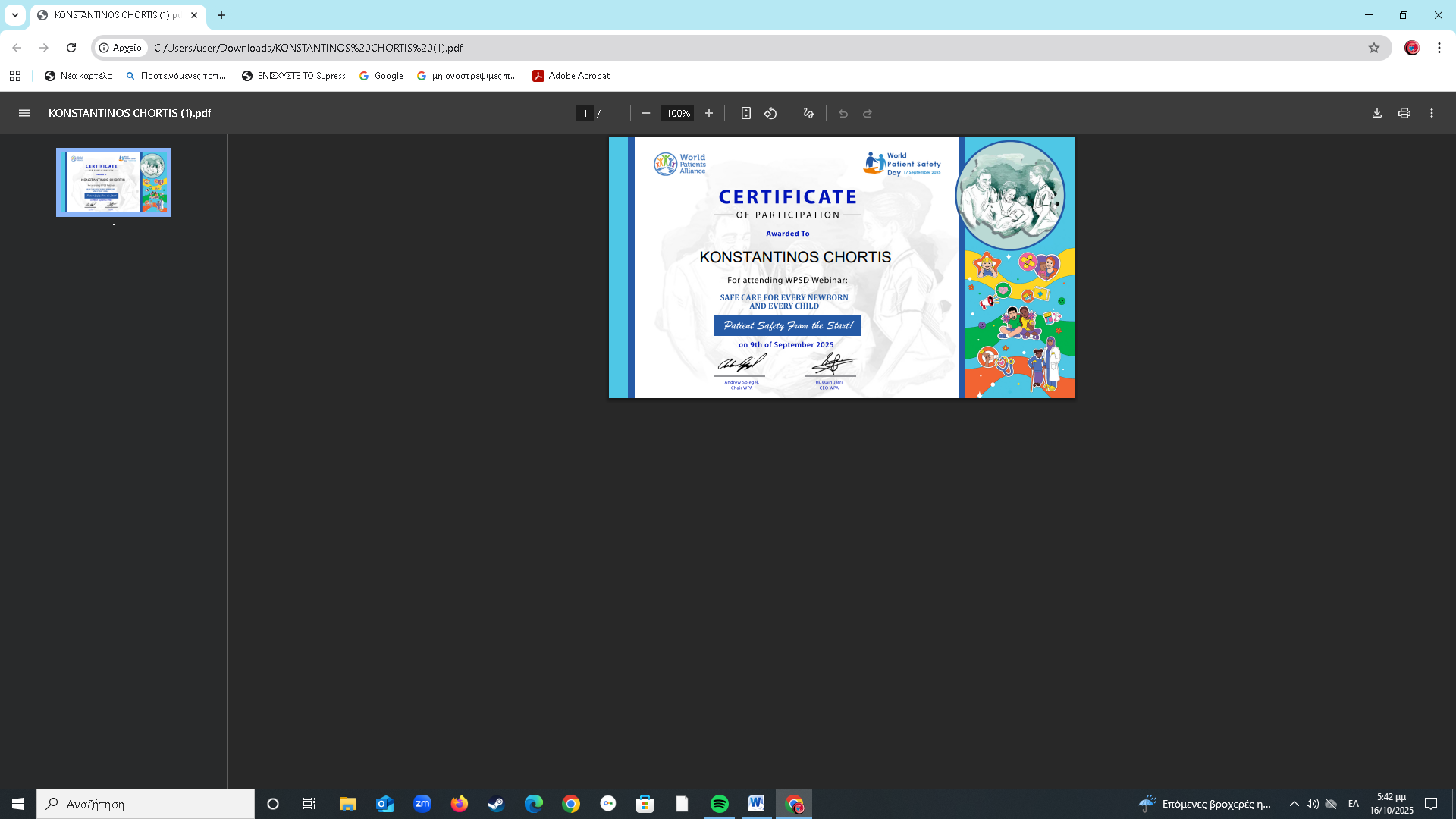The width and height of the screenshot is (1456, 819).
Task: Select the page 1 thumbnail
Action: pyautogui.click(x=114, y=182)
